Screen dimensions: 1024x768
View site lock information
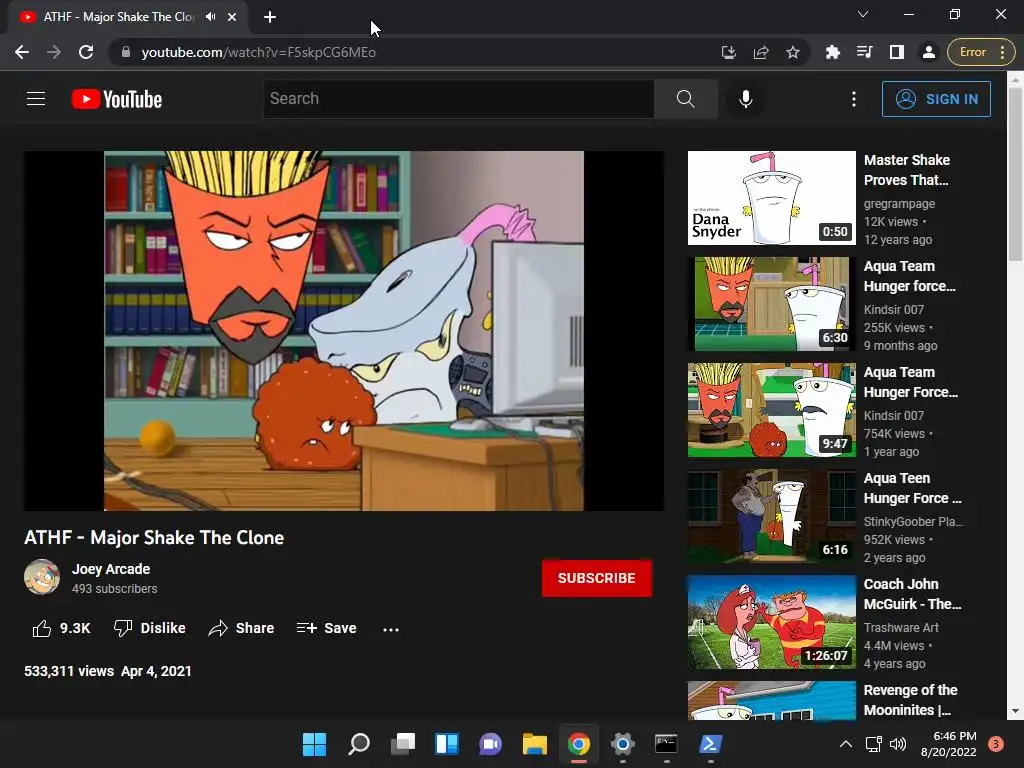click(x=126, y=52)
